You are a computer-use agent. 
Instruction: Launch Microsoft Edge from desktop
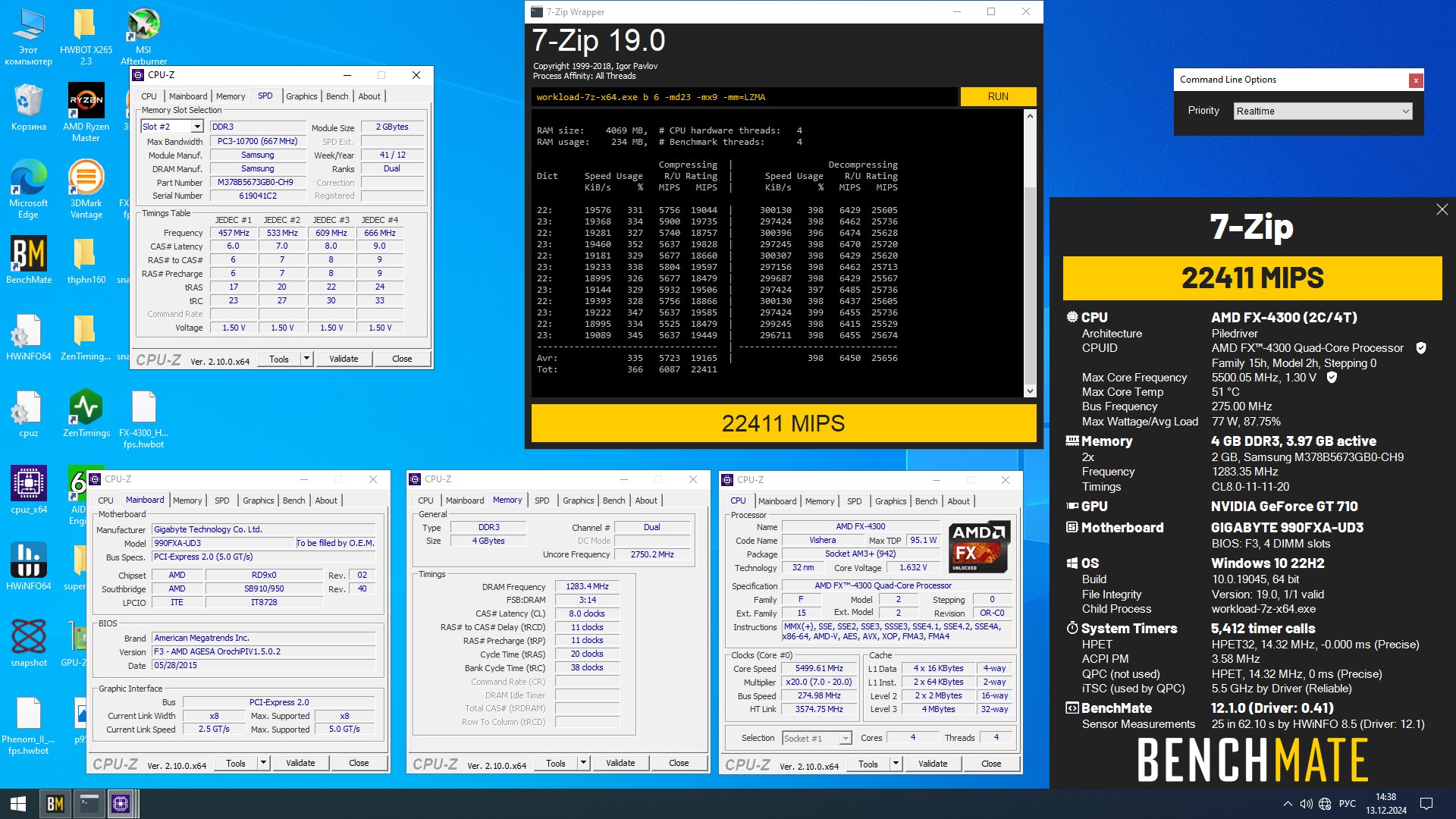29,190
